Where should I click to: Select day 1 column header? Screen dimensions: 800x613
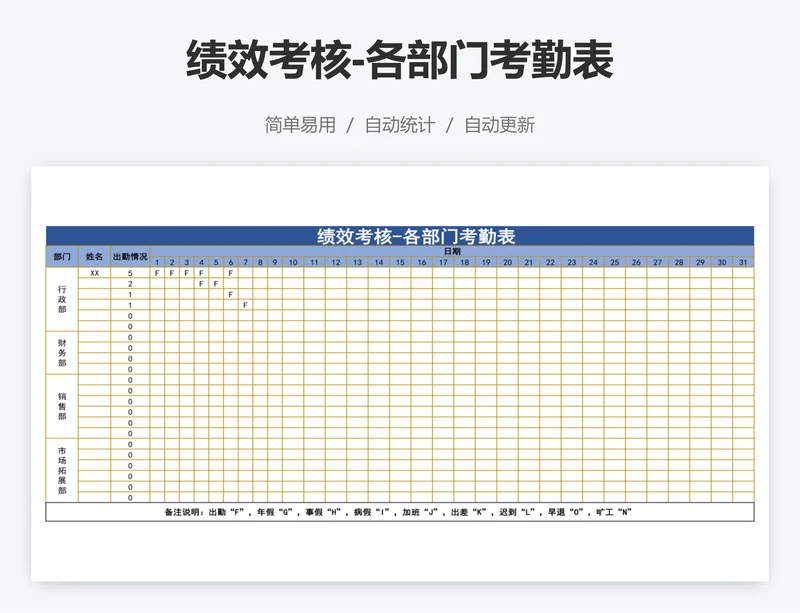[157, 263]
